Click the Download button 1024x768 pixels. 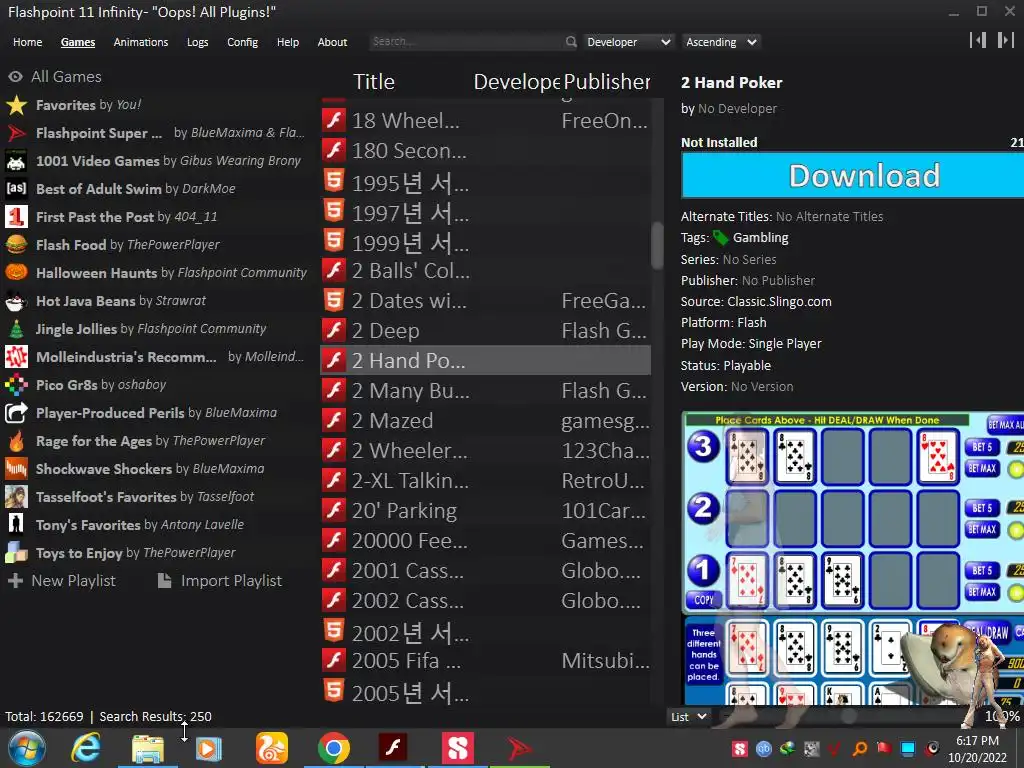(x=852, y=176)
